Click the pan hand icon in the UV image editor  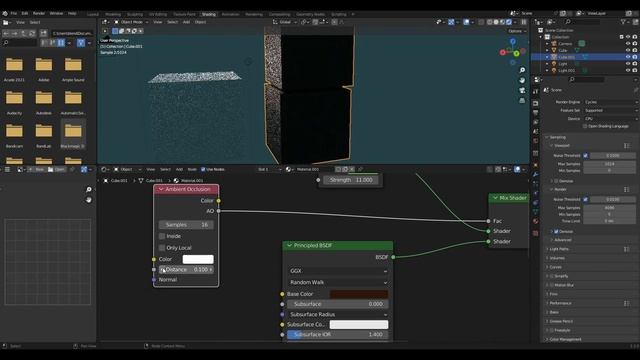(x=89, y=200)
